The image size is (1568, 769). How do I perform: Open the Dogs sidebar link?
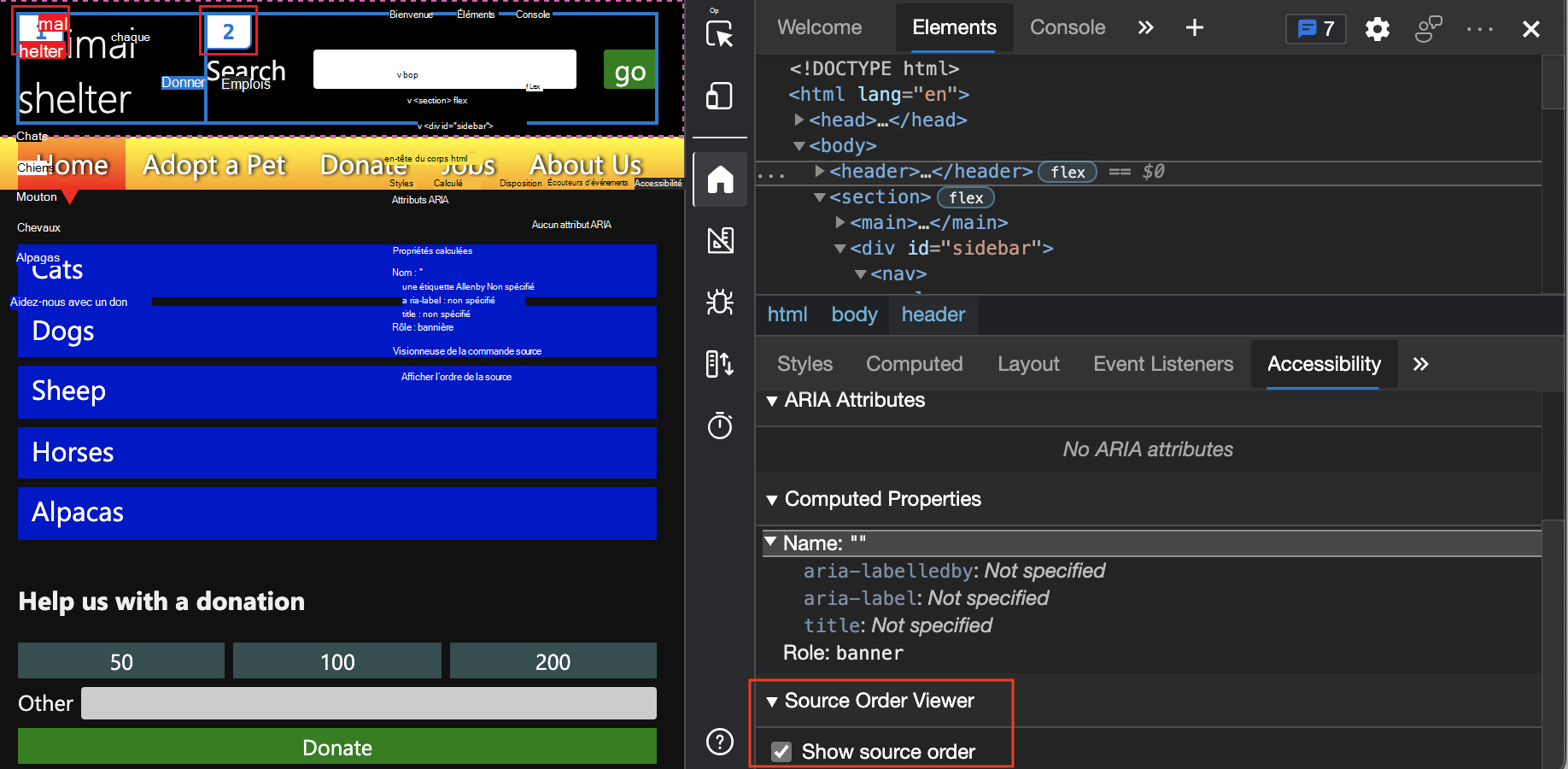click(x=337, y=332)
